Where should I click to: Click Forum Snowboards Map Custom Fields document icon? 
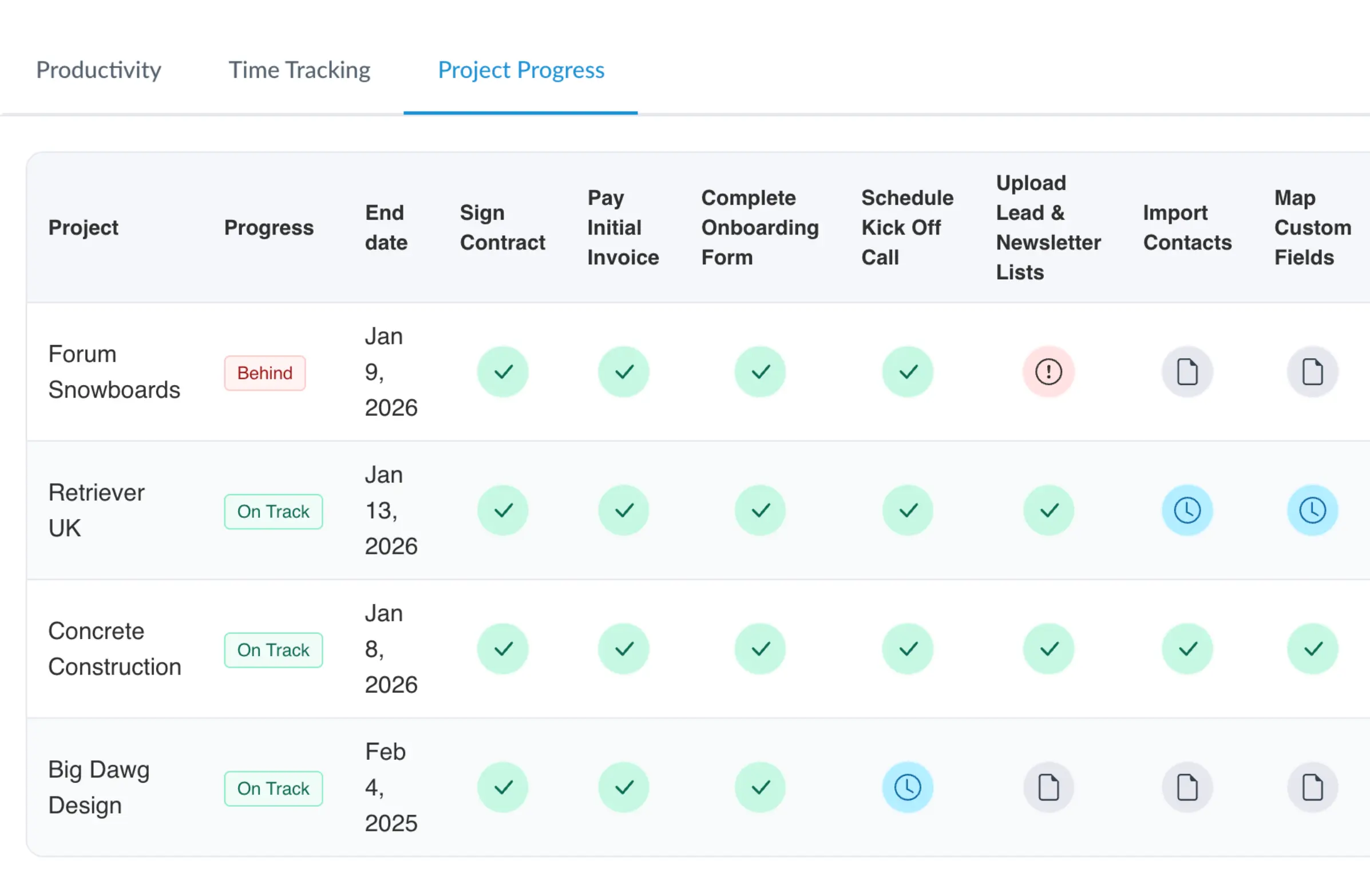1312,372
